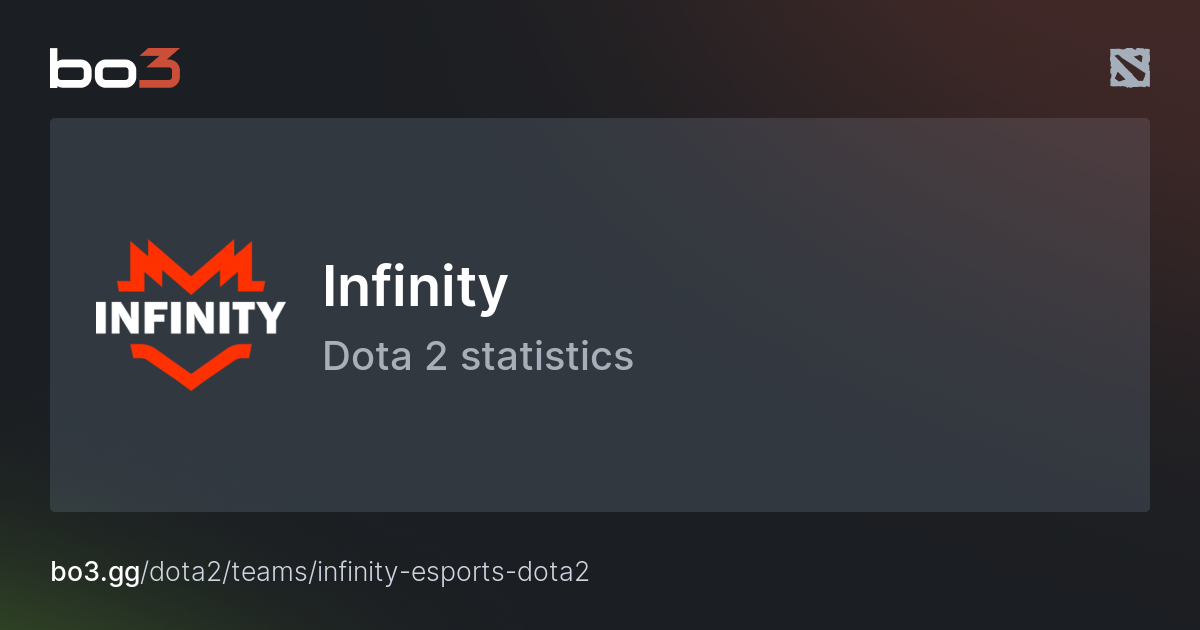Click the Infinity team logo

[x=190, y=314]
